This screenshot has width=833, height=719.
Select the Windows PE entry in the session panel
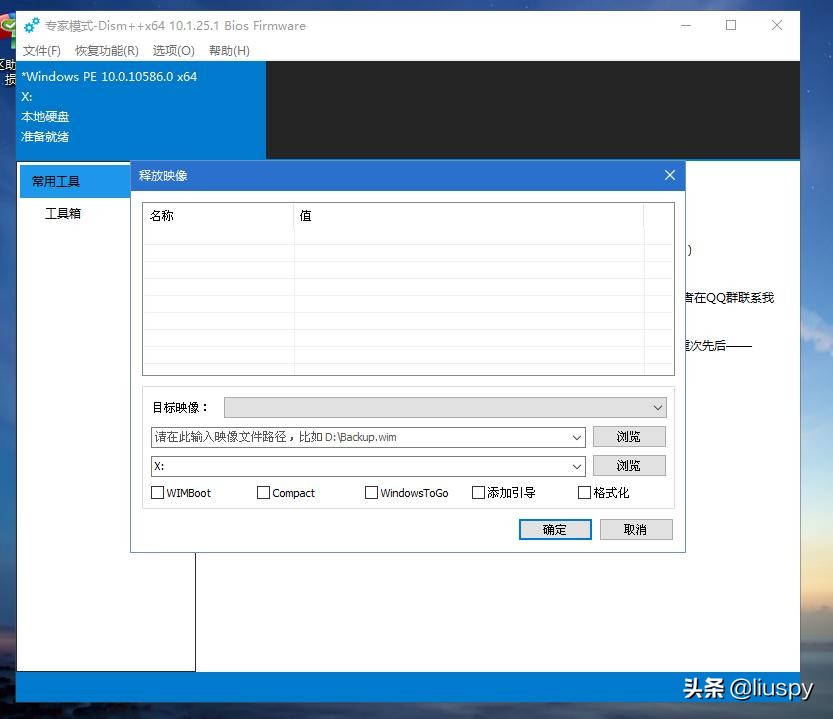click(108, 76)
